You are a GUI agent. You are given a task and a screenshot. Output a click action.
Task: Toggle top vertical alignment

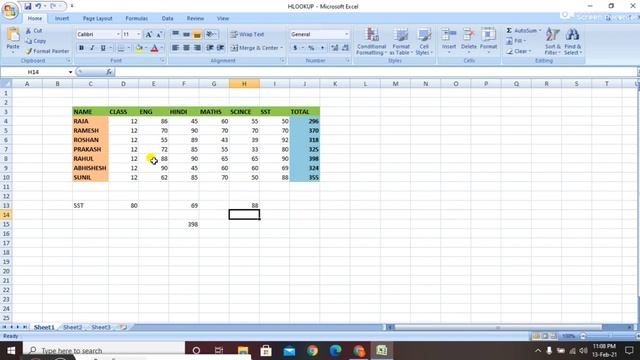(x=176, y=35)
